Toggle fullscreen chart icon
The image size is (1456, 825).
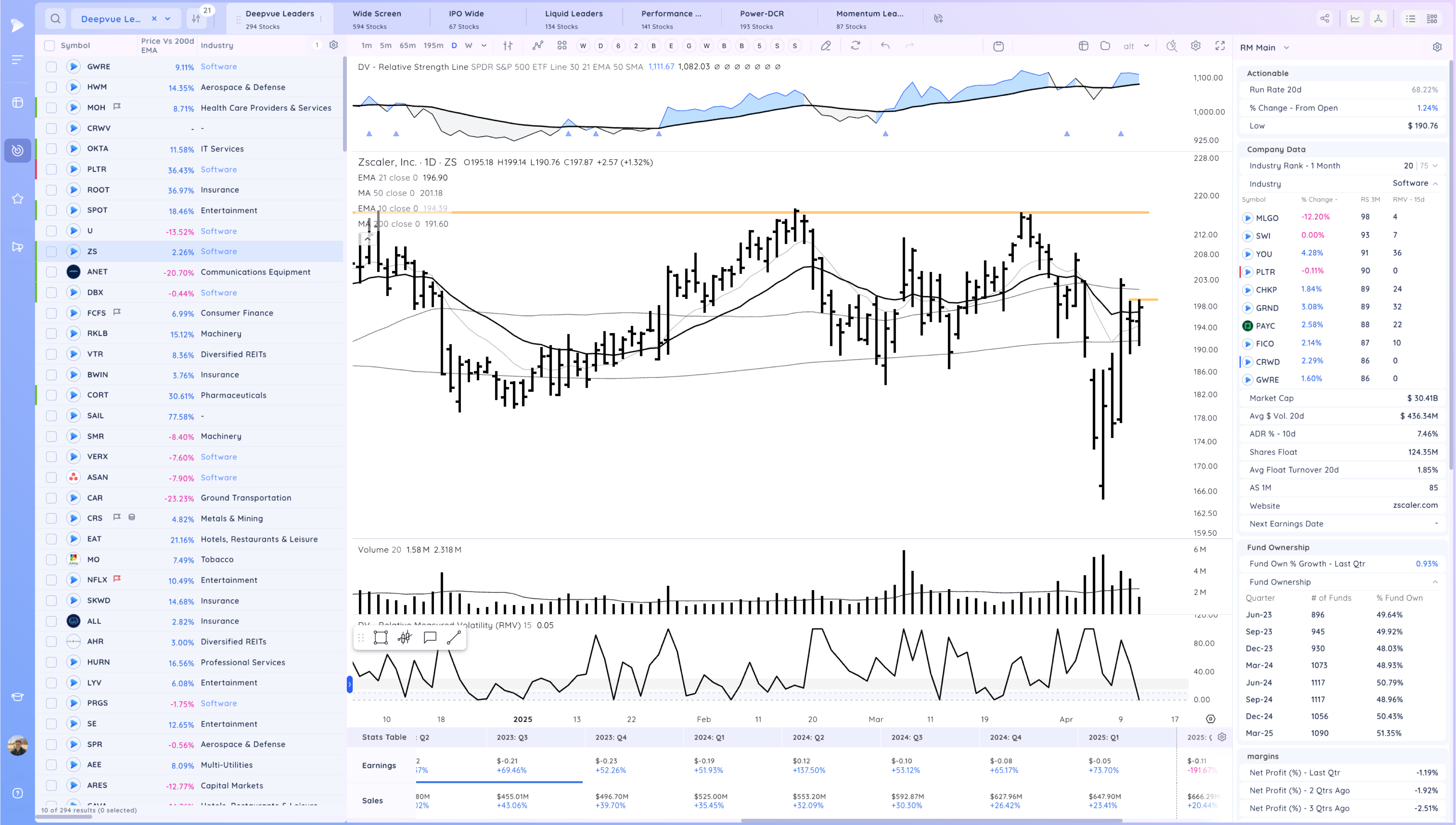[1220, 46]
